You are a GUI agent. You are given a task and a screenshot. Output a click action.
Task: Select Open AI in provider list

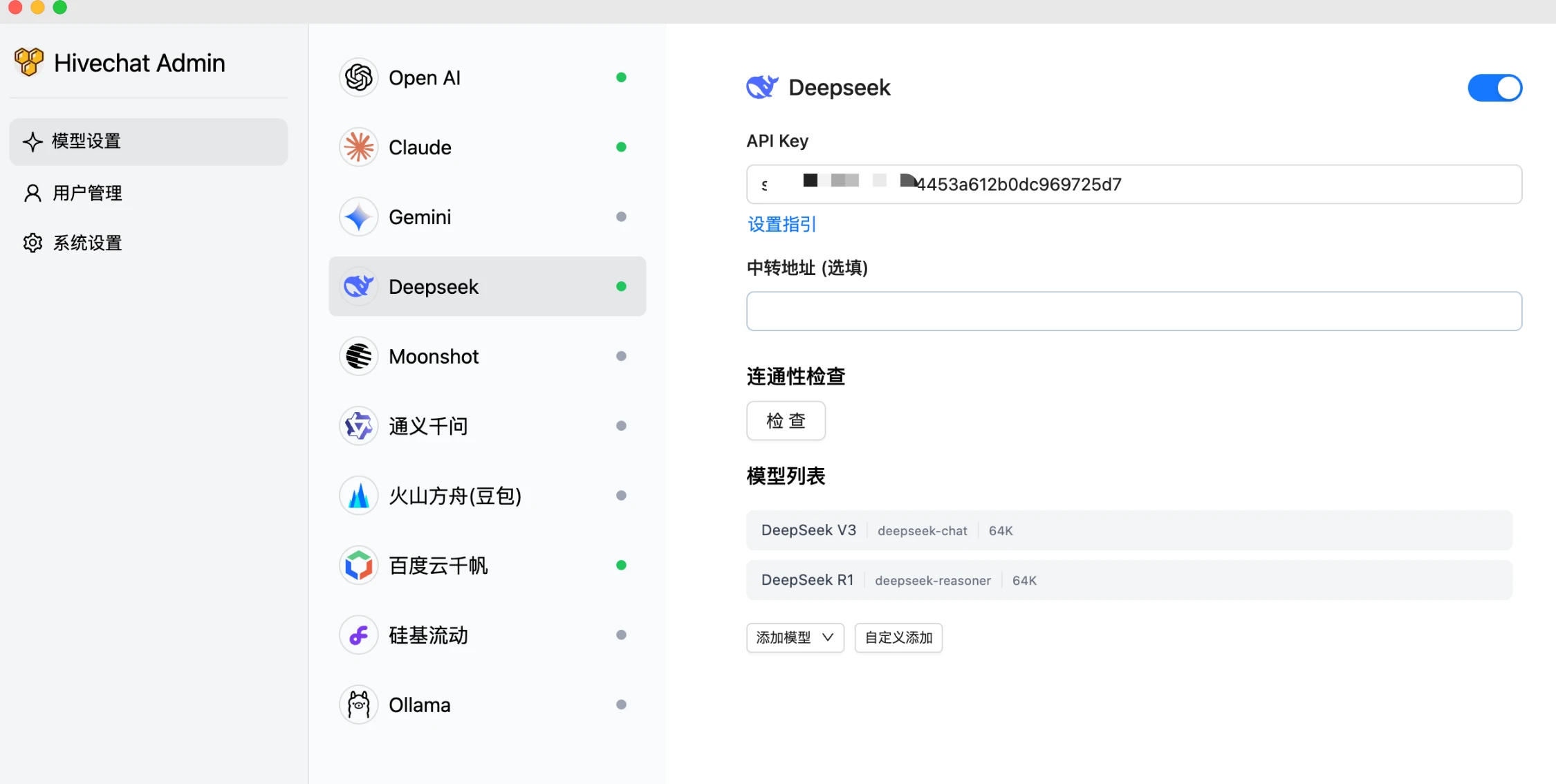(488, 77)
